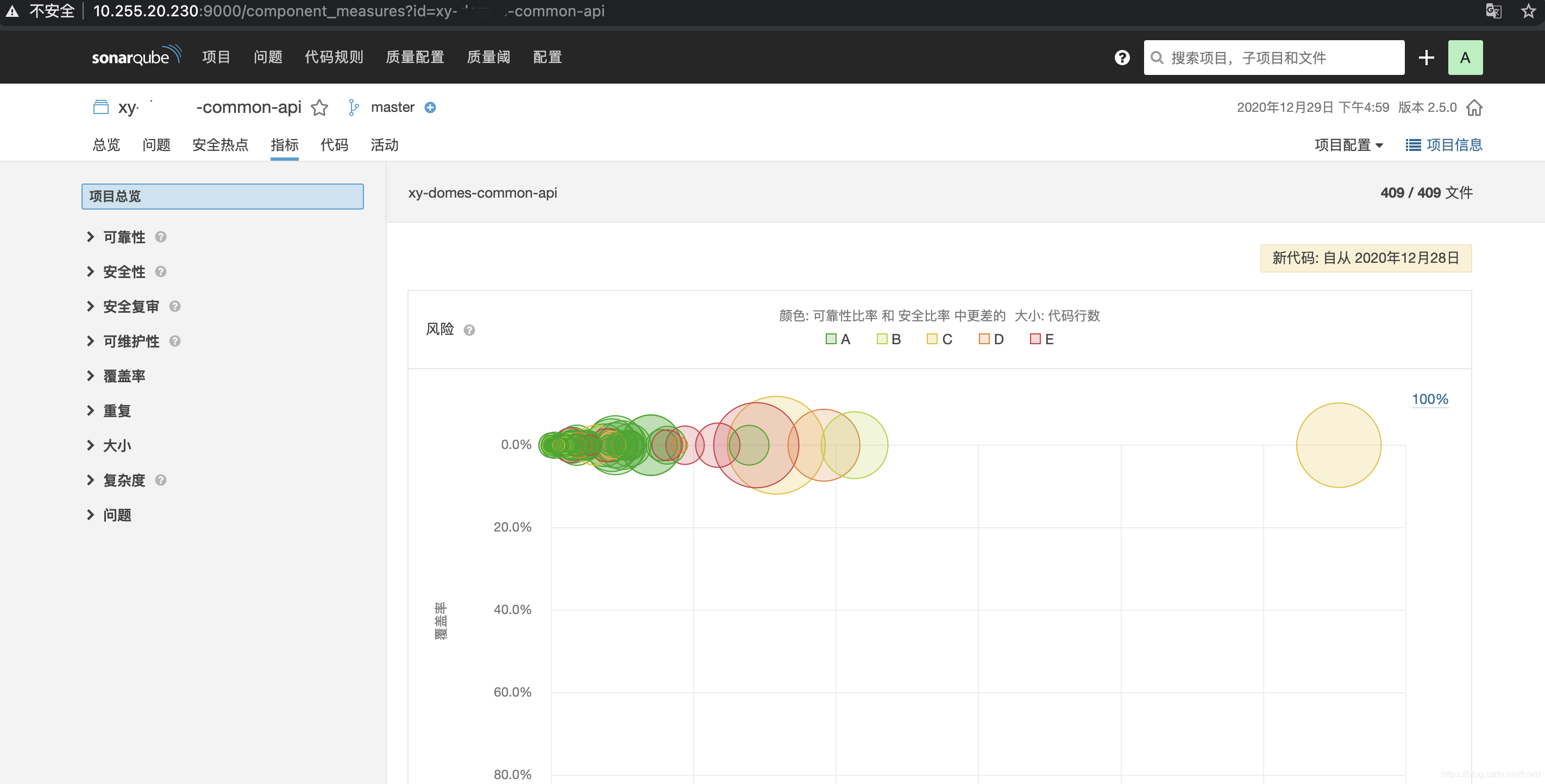This screenshot has height=784, width=1545.
Task: Toggle rating B legend filter
Action: click(889, 339)
